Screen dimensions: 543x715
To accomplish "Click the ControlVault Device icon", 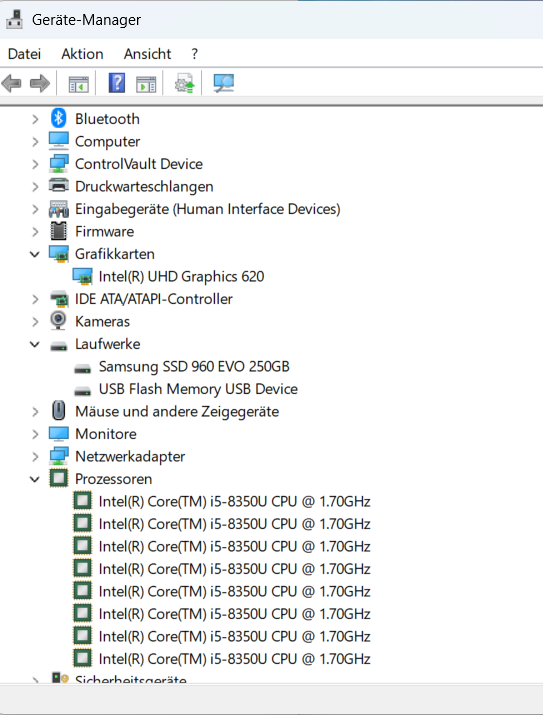I will tap(59, 163).
